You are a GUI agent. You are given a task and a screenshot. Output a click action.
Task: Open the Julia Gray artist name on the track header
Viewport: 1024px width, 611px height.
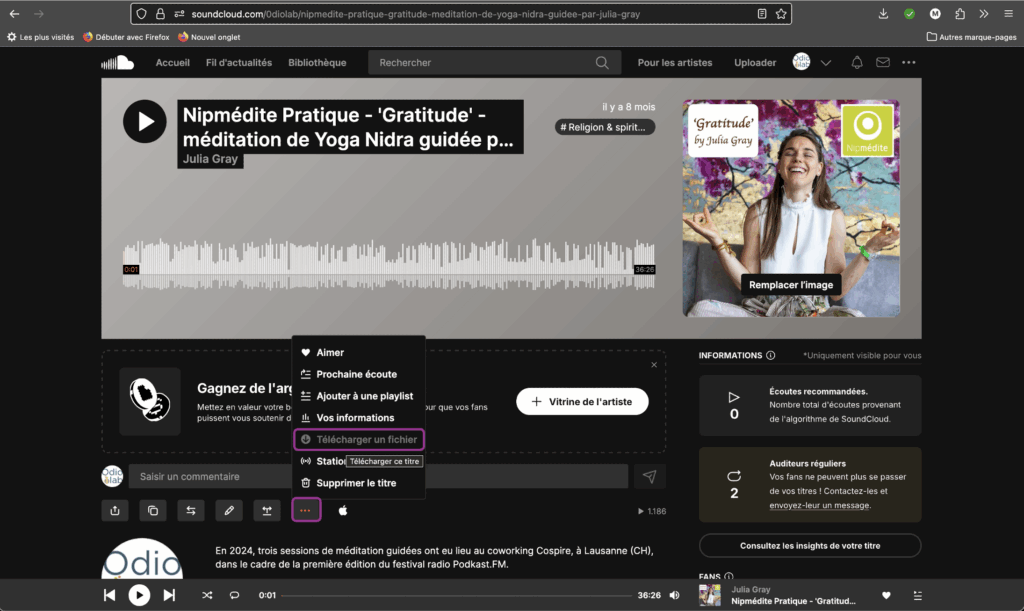click(x=210, y=159)
